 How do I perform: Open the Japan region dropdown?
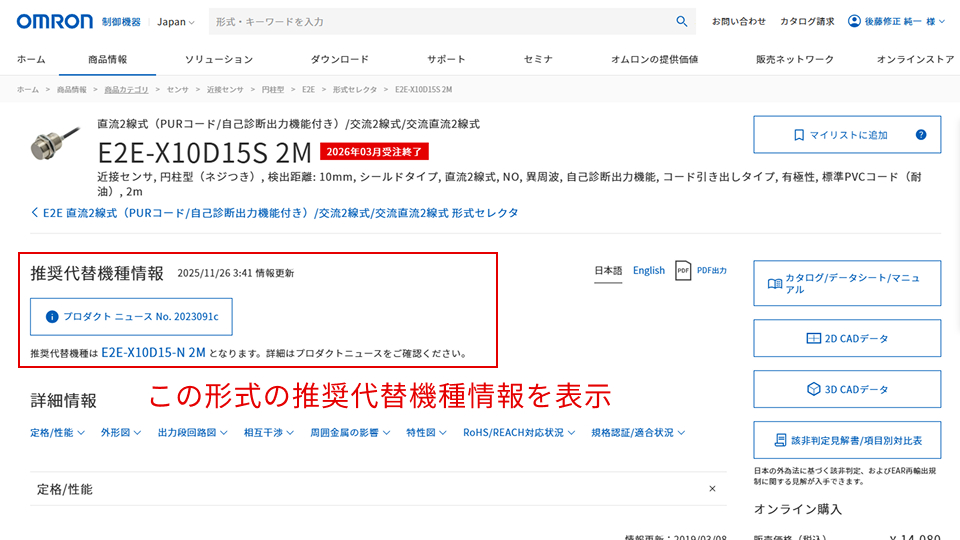point(176,22)
